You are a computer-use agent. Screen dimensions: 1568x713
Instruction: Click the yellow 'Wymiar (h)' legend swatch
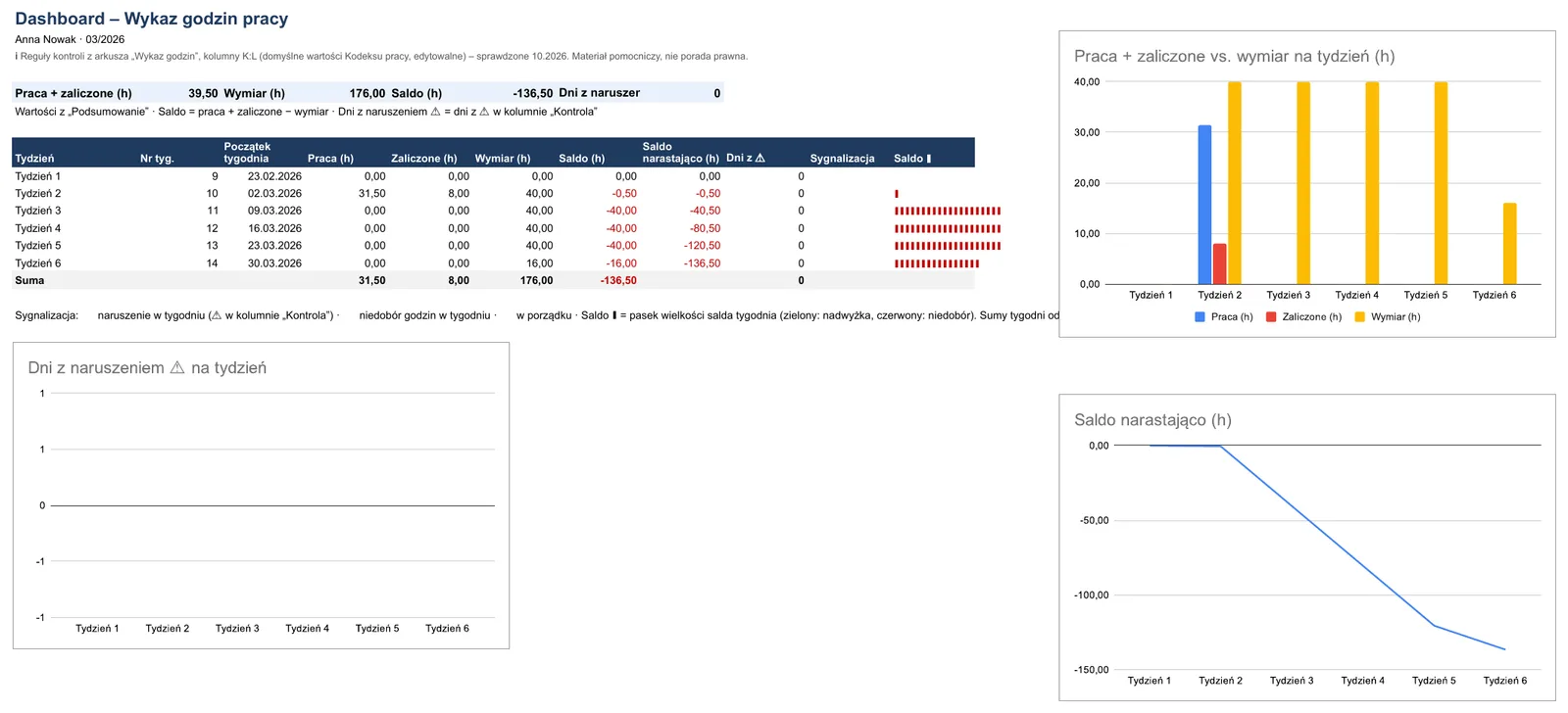pyautogui.click(x=1359, y=316)
